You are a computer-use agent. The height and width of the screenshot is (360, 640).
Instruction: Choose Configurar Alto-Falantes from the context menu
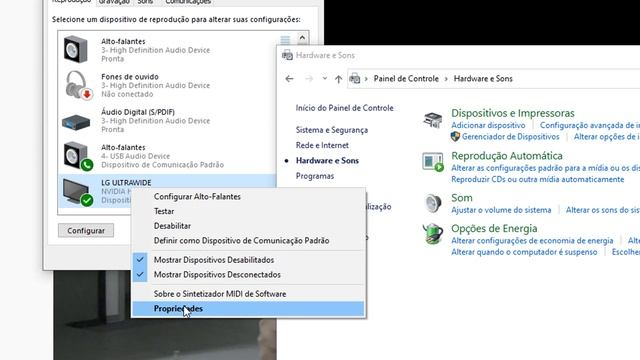pos(248,196)
